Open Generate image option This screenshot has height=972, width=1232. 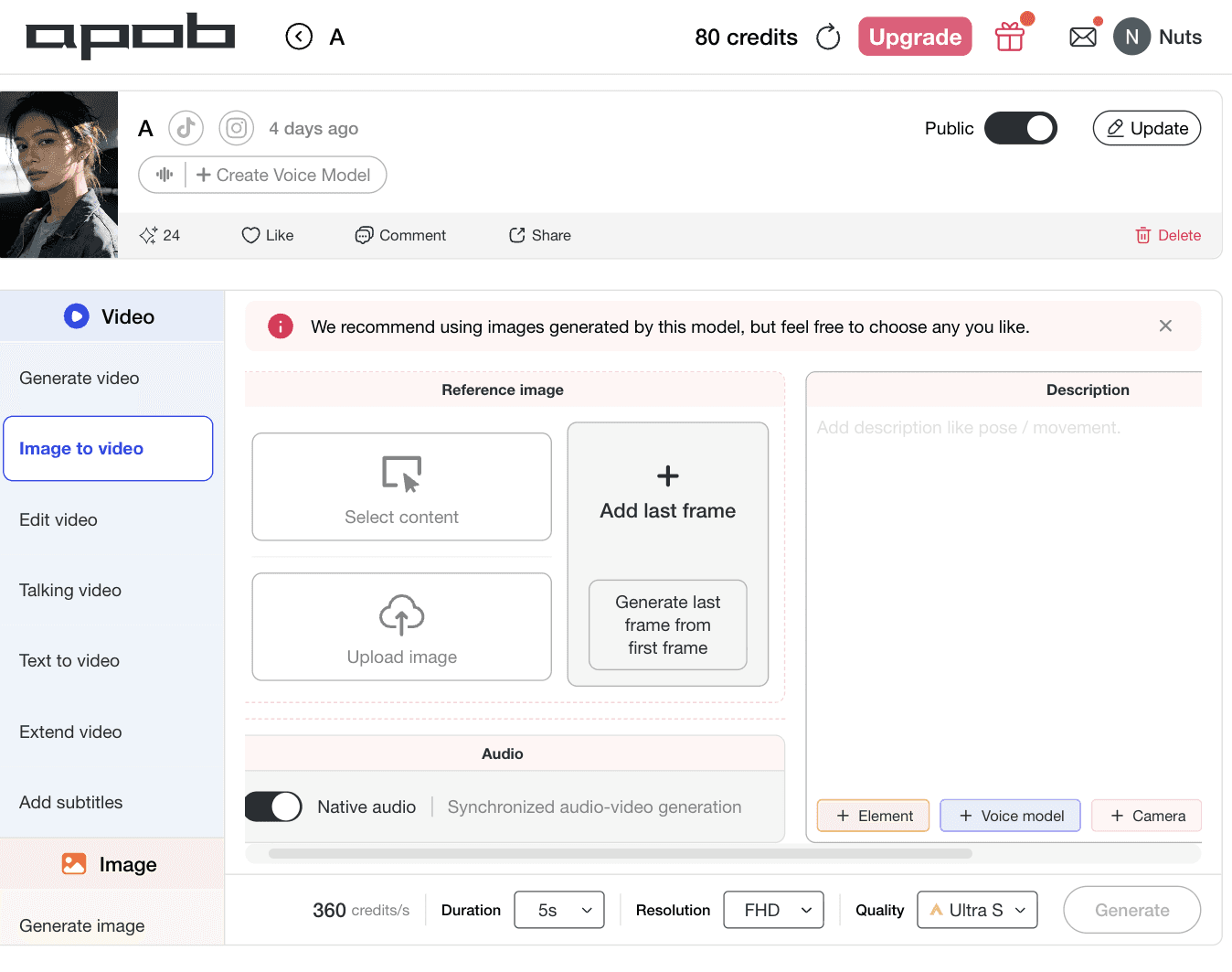[x=108, y=925]
